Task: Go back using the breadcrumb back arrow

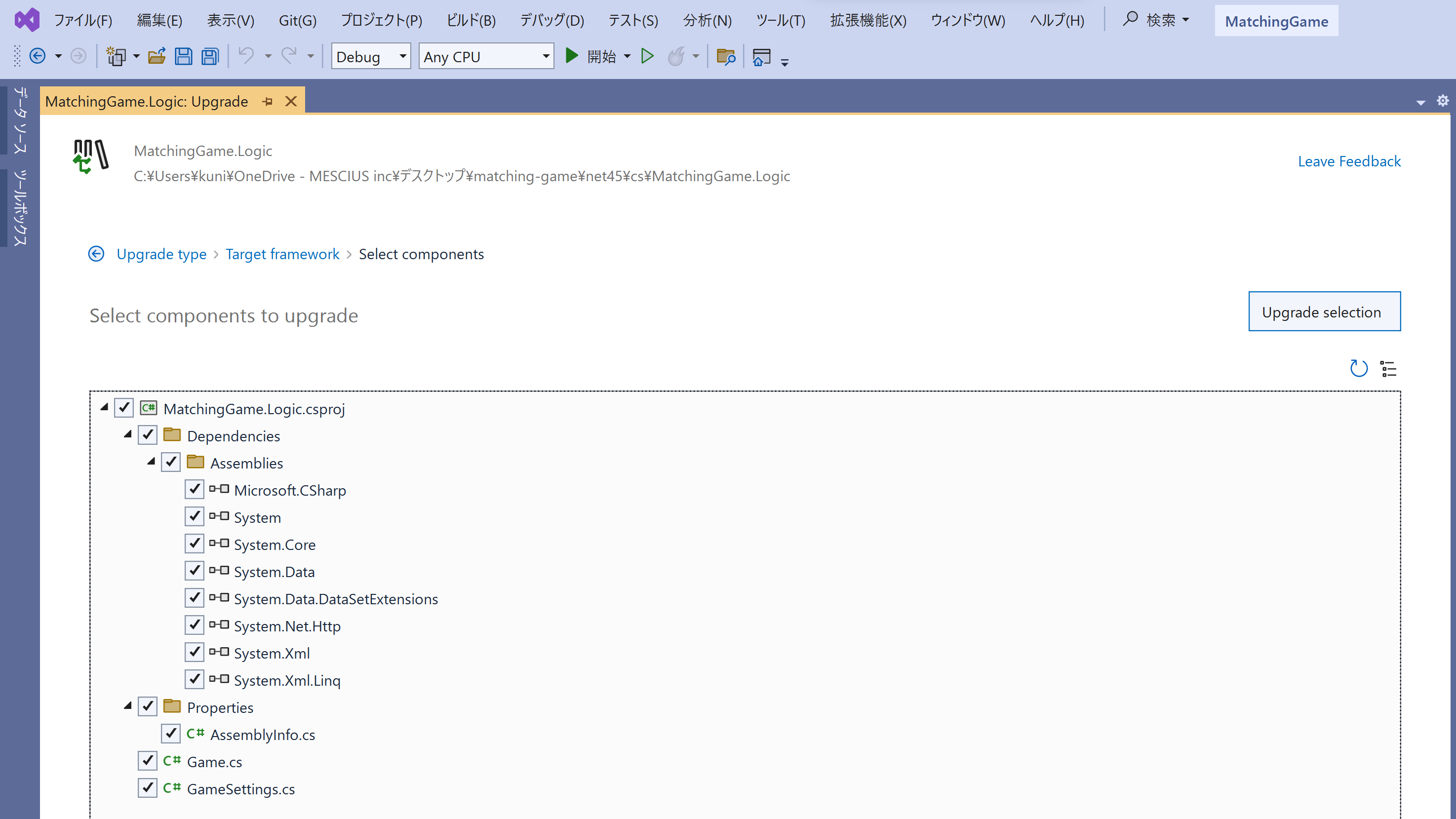Action: pyautogui.click(x=97, y=254)
